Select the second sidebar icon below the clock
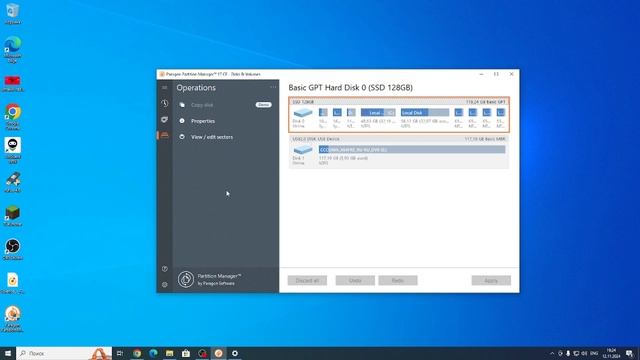Viewport: 640px width, 360px height. click(164, 120)
